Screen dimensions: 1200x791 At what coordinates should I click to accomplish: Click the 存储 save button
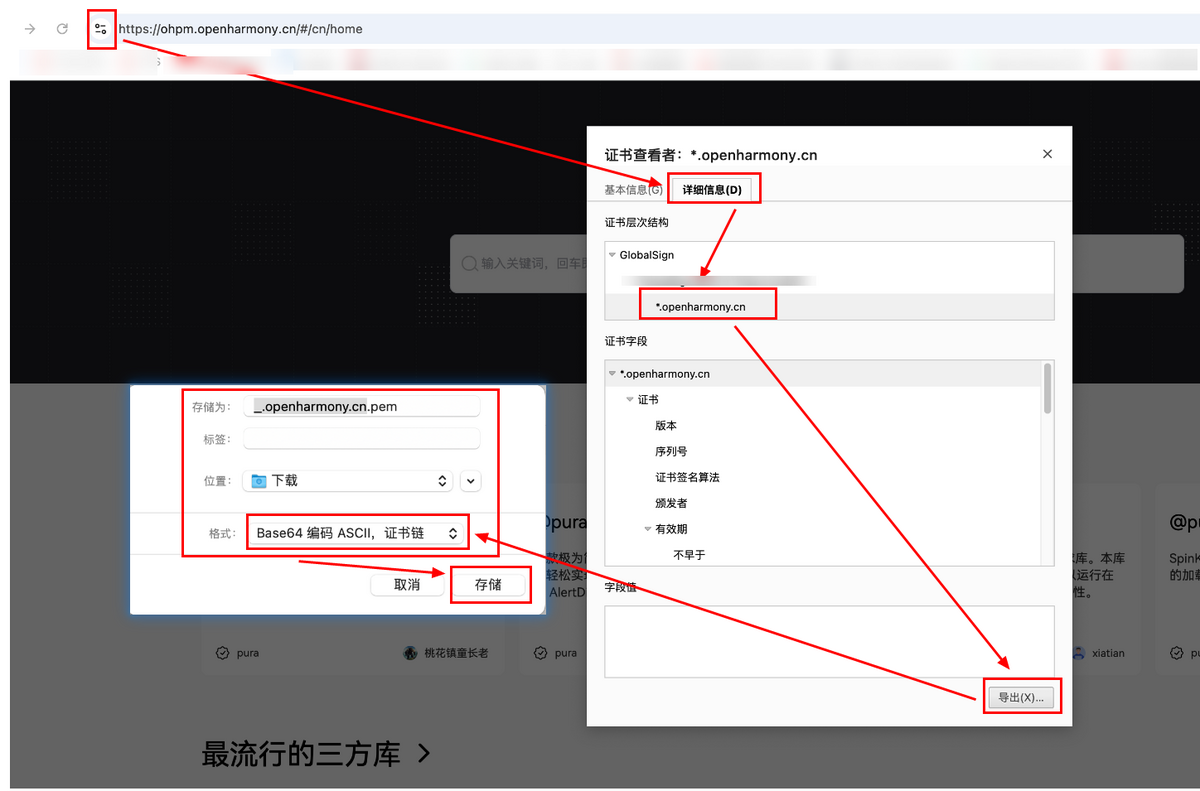coord(488,585)
